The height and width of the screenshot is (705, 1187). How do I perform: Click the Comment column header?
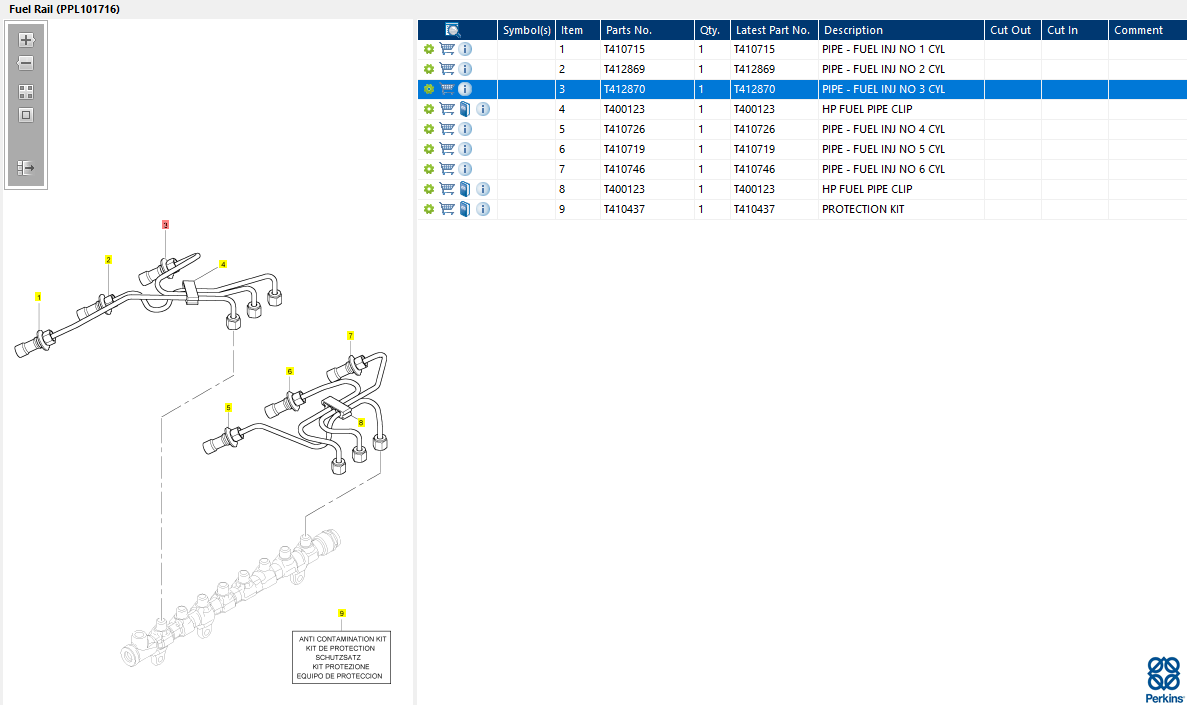[x=1148, y=30]
